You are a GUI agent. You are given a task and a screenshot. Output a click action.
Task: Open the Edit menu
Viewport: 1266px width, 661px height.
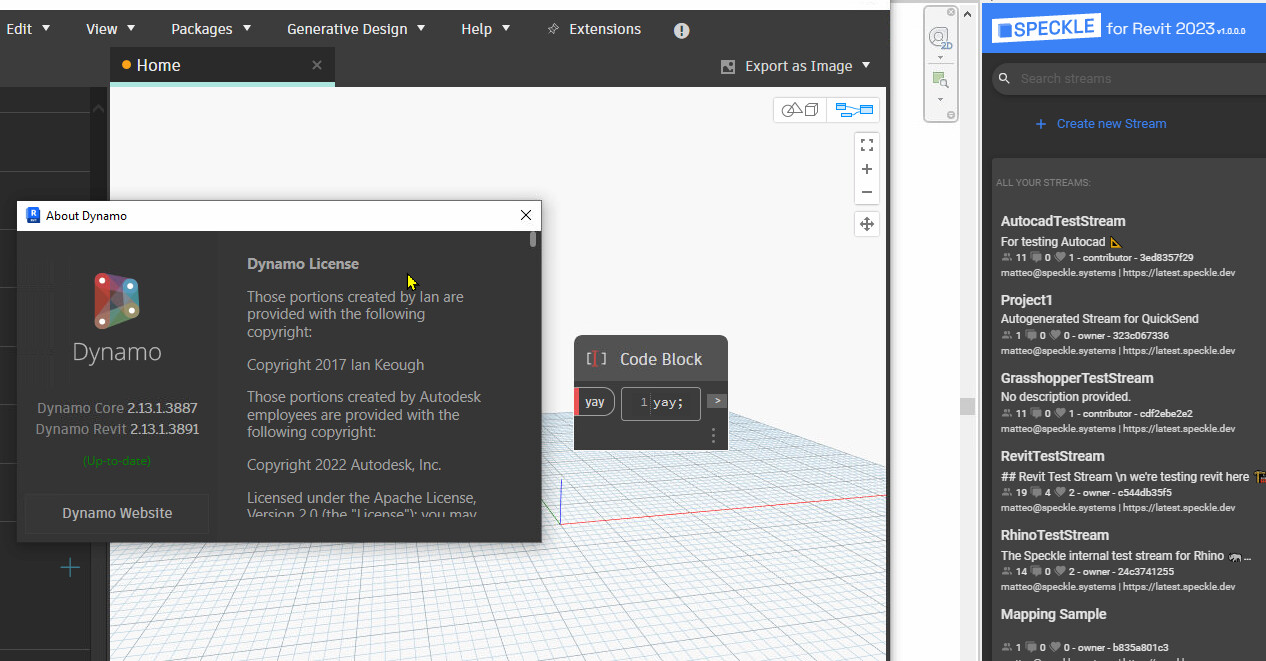[28, 29]
